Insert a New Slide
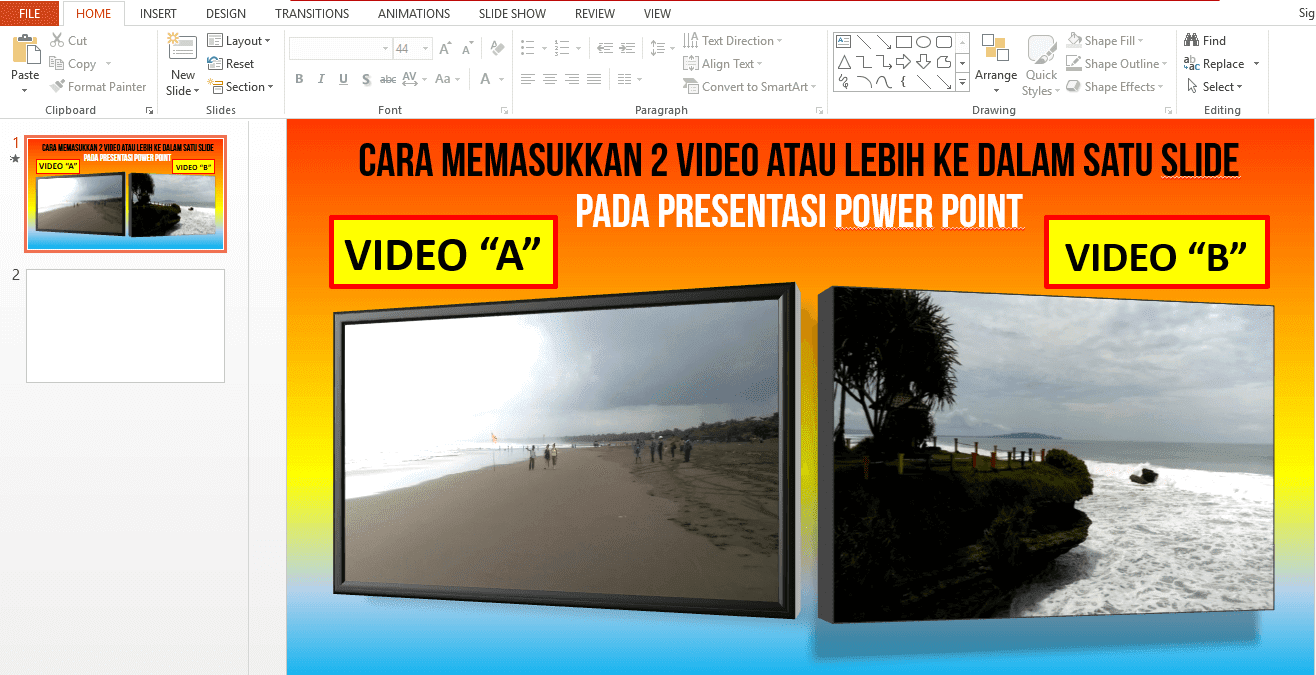The width and height of the screenshot is (1316, 675). tap(182, 64)
